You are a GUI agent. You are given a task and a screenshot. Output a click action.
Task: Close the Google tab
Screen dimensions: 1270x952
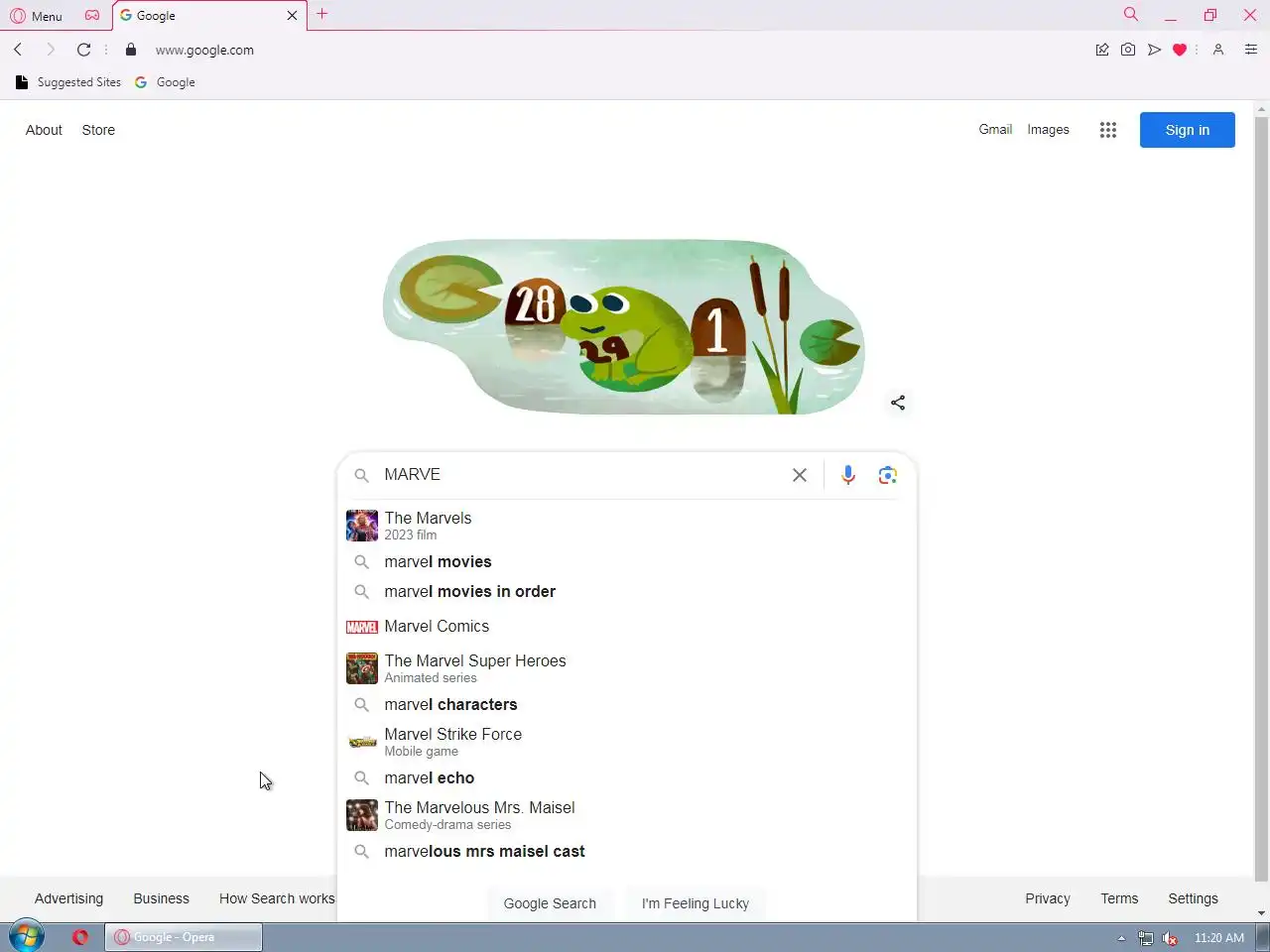(292, 16)
